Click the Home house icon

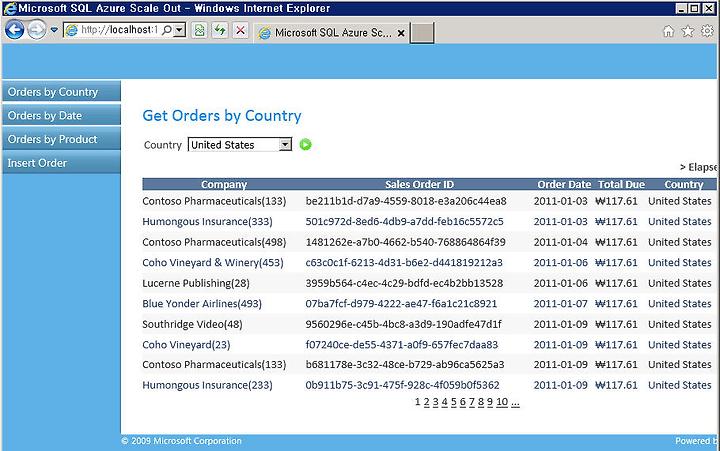(669, 31)
